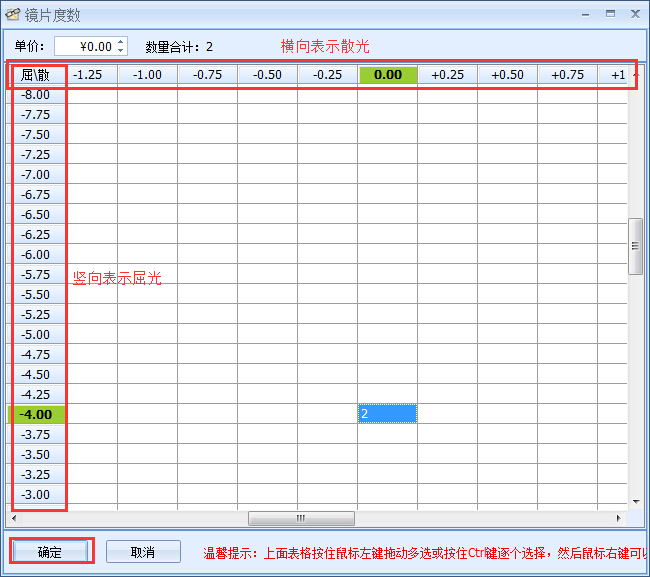Select the -7.50 row header

(36, 135)
